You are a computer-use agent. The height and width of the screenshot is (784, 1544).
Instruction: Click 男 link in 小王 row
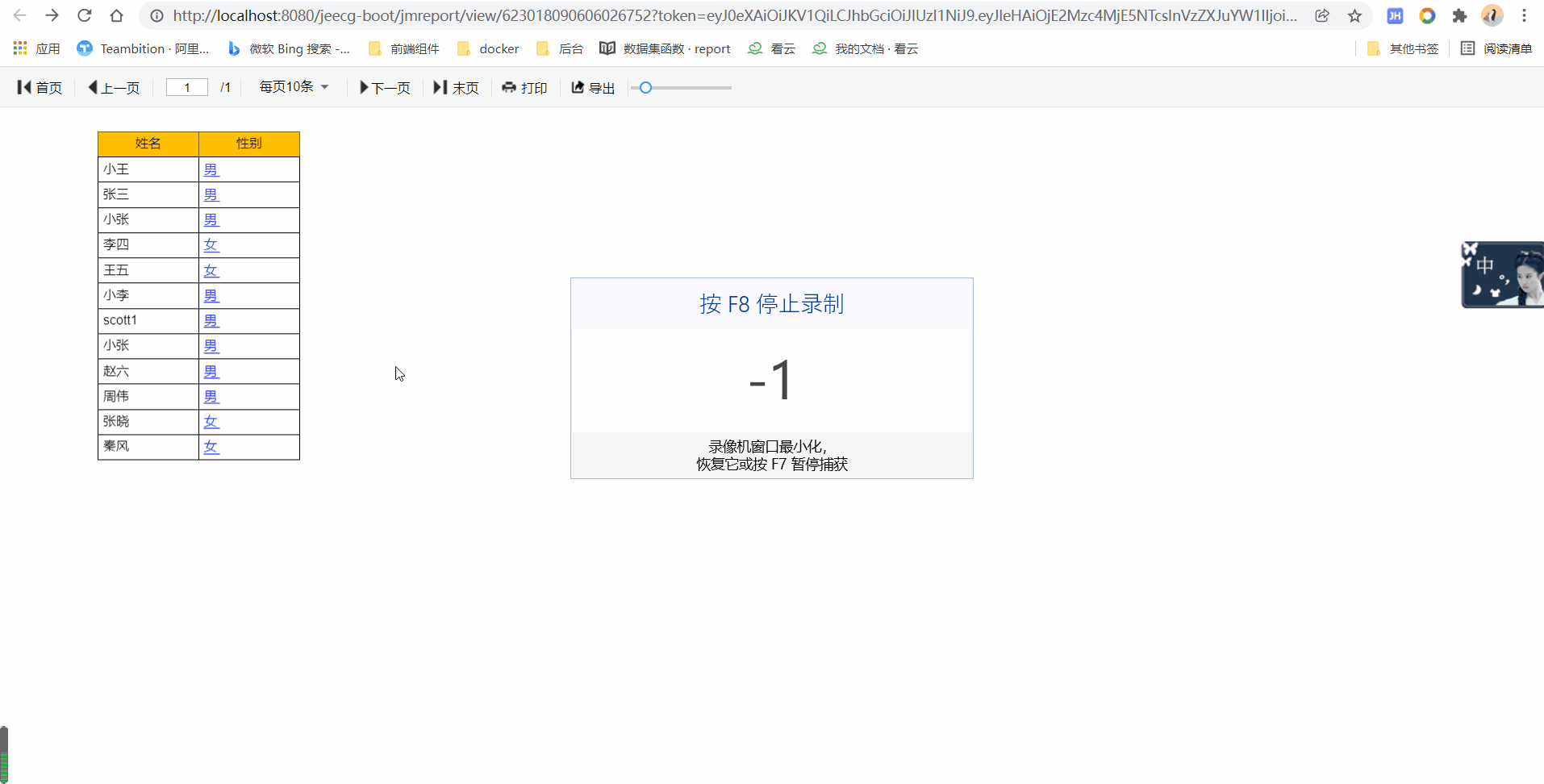[211, 169]
